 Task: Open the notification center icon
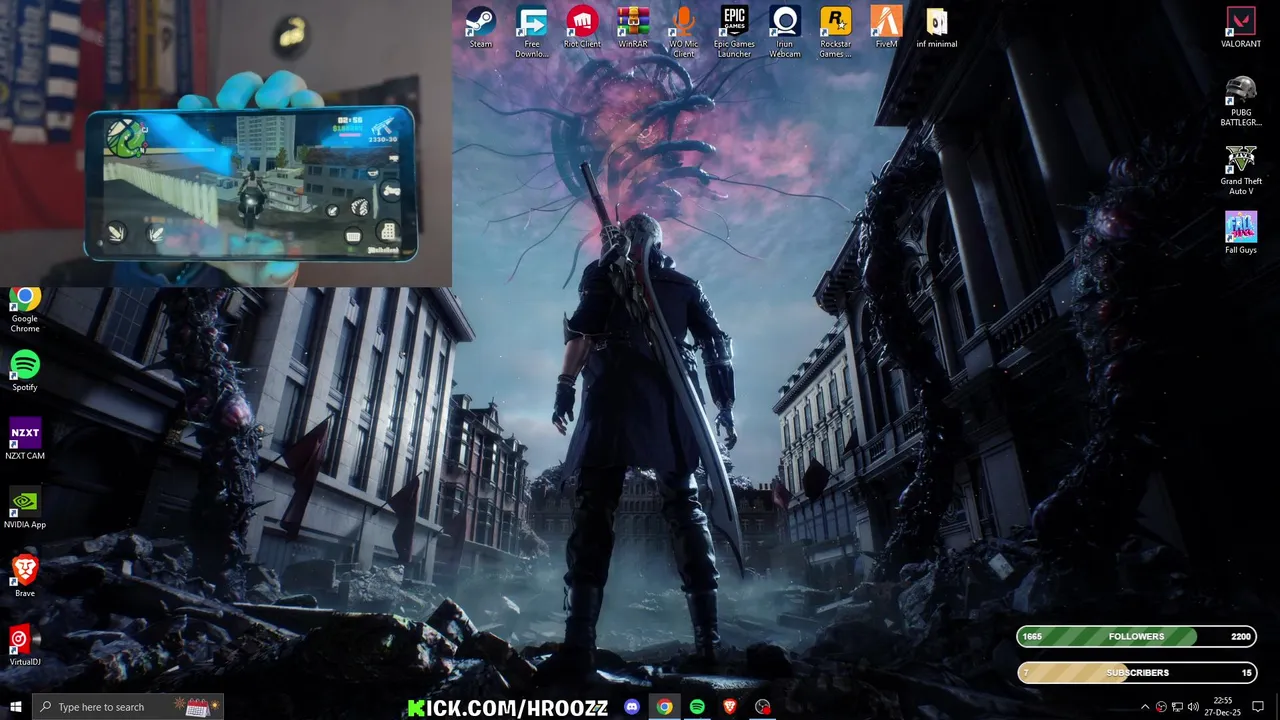(x=1258, y=707)
